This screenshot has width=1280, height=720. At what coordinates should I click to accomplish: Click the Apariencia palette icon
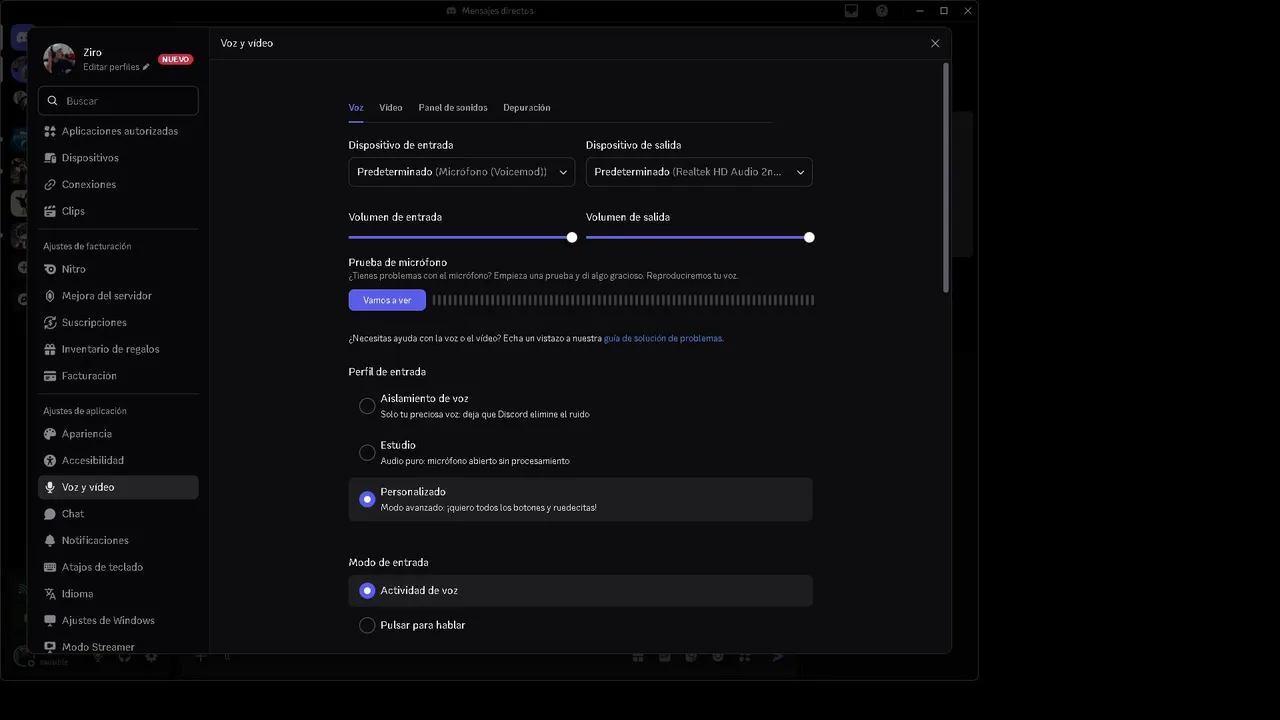pos(51,434)
